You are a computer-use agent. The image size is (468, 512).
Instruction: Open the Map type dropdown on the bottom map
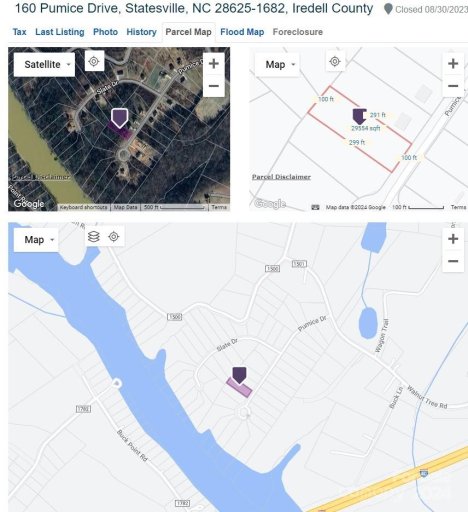36,240
